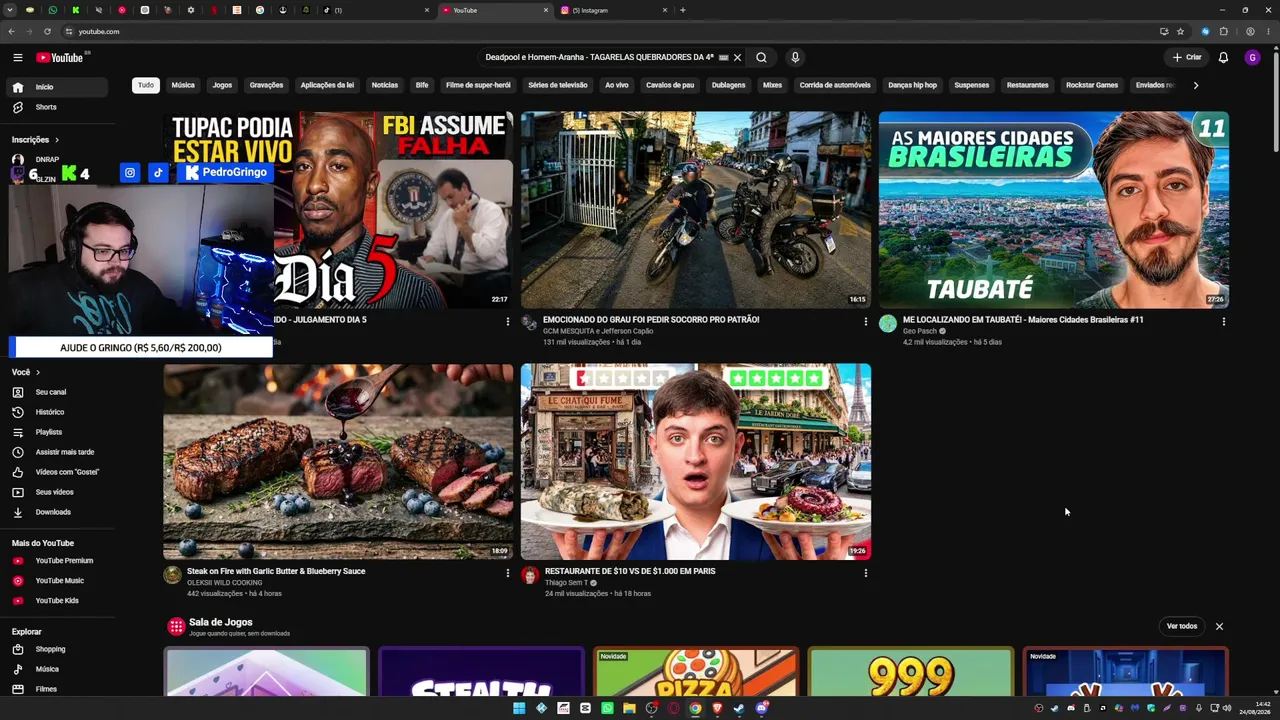Viewport: 1280px width, 720px height.
Task: Select the Tudo filter chip
Action: [146, 85]
